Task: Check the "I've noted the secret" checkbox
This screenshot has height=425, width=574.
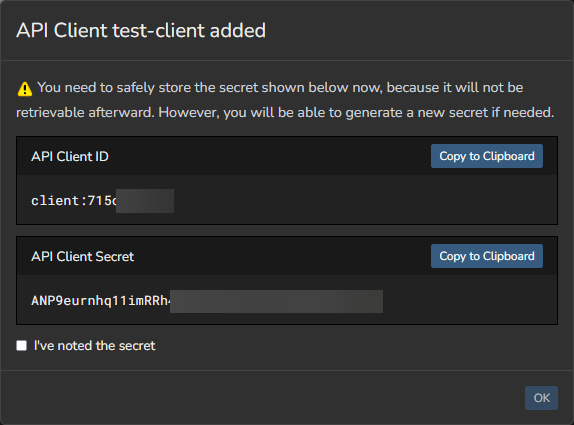Action: (x=22, y=346)
